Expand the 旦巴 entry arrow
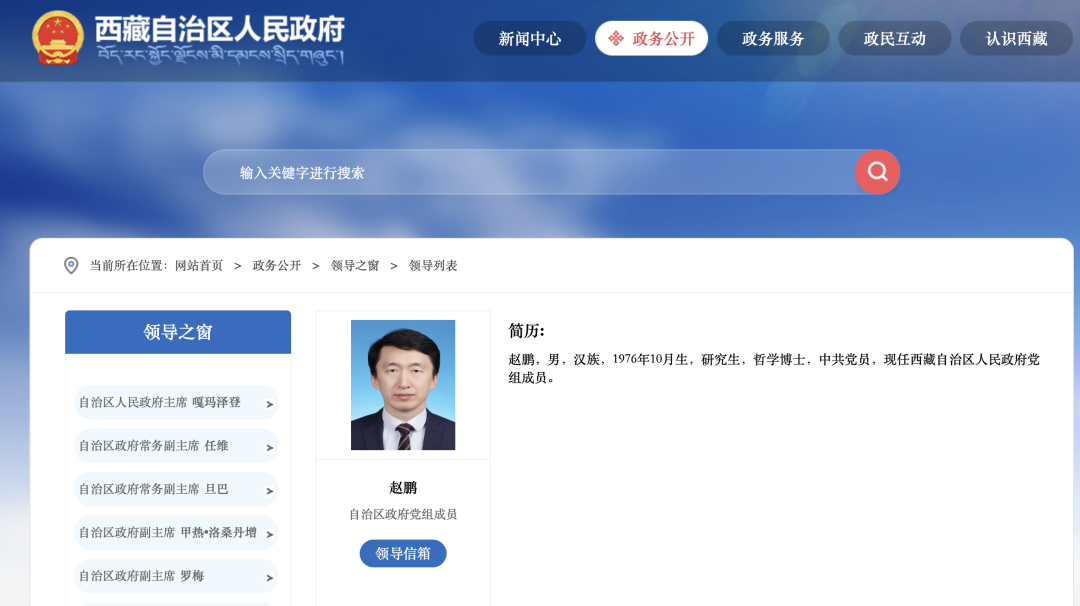 pyautogui.click(x=270, y=490)
